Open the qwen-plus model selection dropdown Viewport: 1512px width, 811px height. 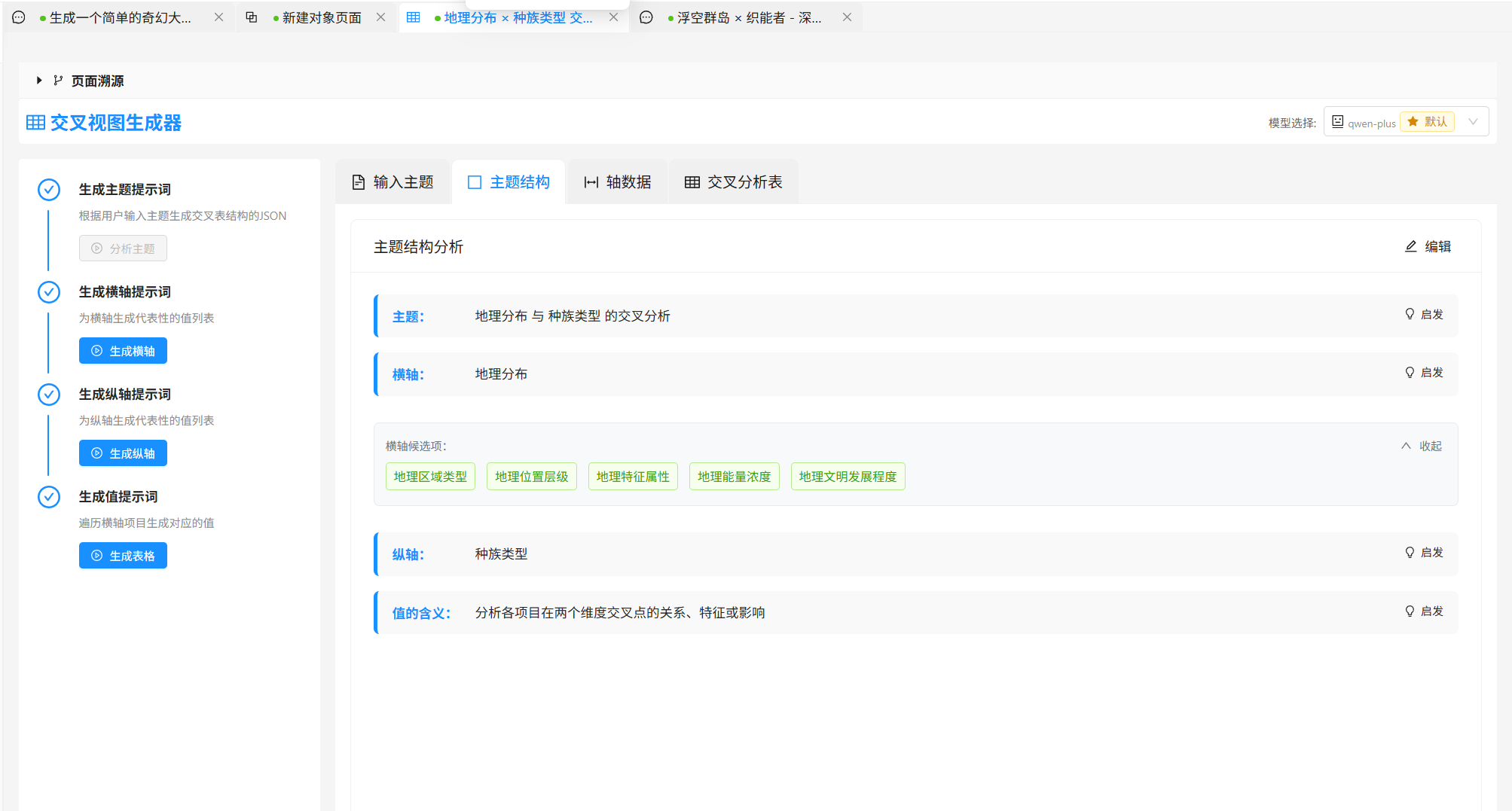1405,122
